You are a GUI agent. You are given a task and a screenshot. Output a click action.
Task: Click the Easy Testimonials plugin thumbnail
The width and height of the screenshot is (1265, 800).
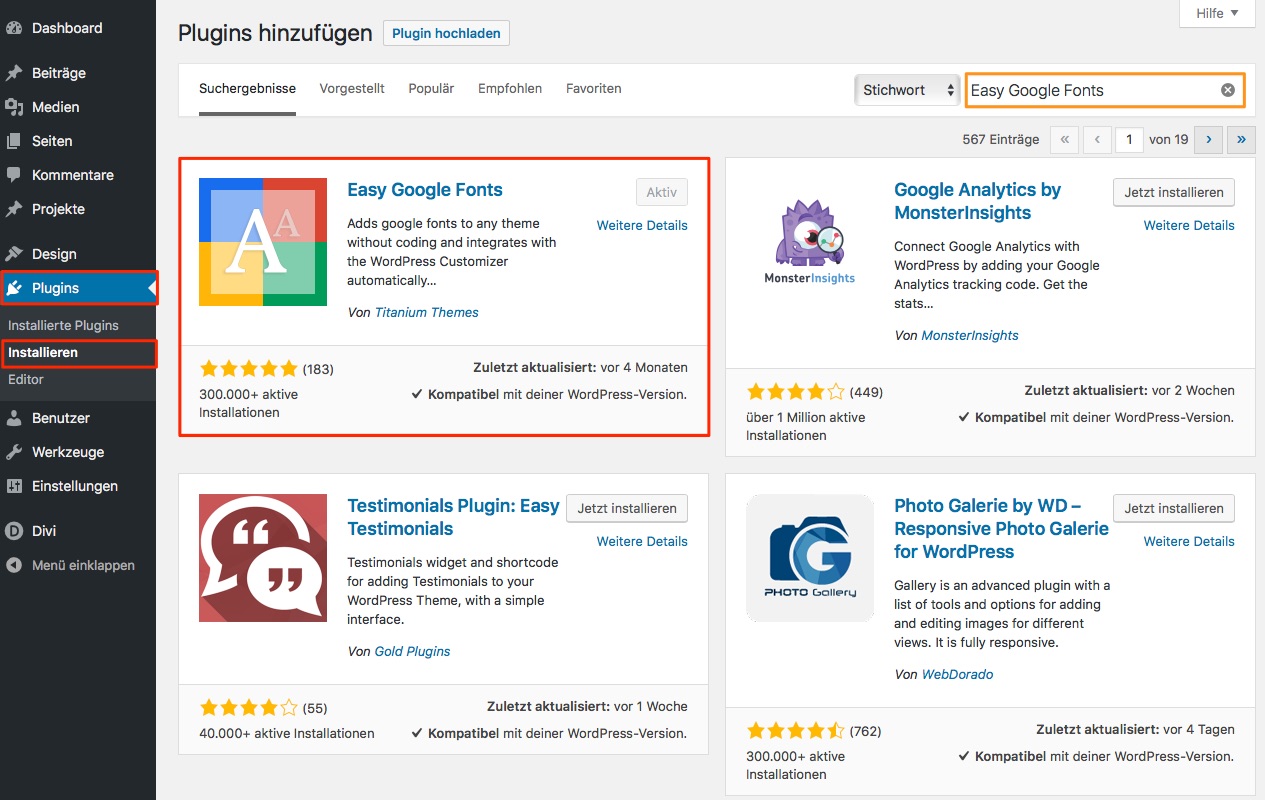coord(263,558)
